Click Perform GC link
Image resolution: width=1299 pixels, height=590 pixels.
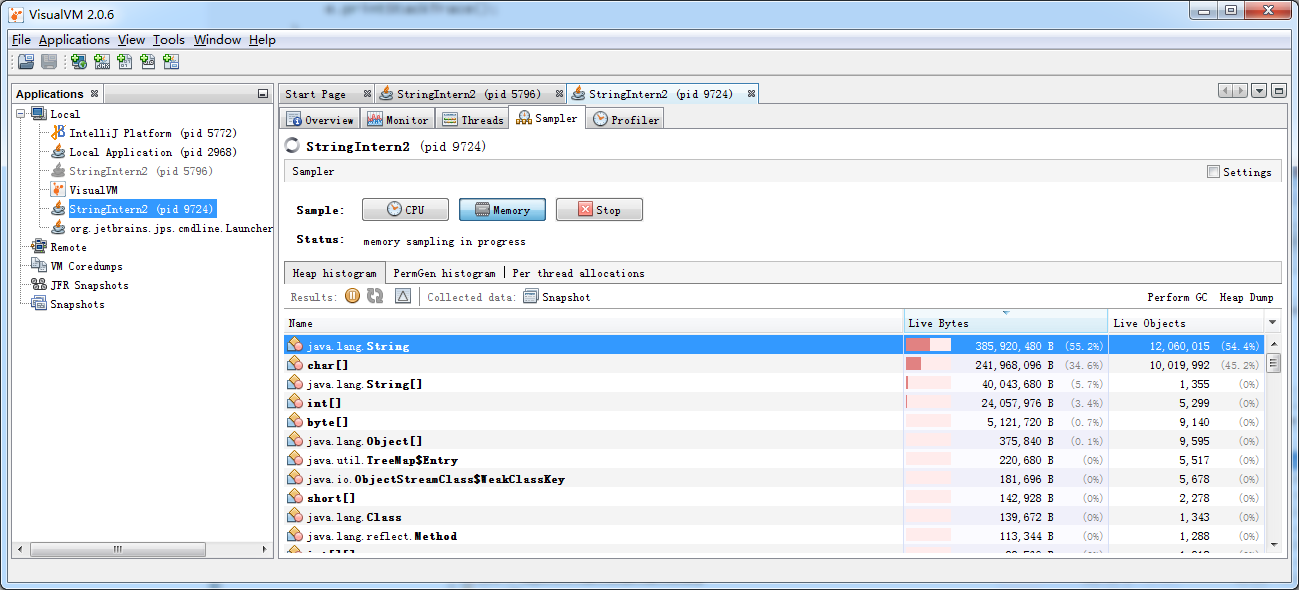(x=1177, y=298)
